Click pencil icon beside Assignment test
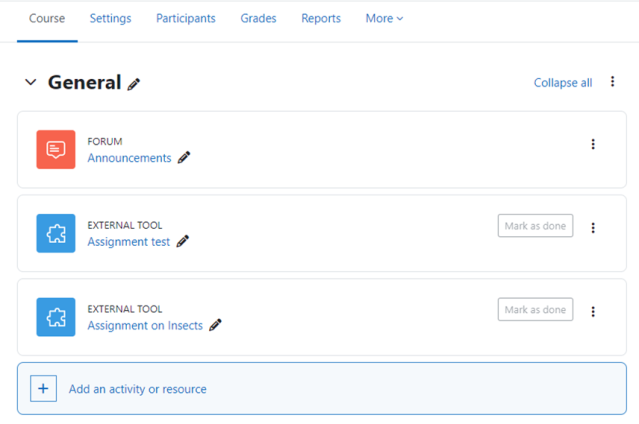 pyautogui.click(x=183, y=241)
